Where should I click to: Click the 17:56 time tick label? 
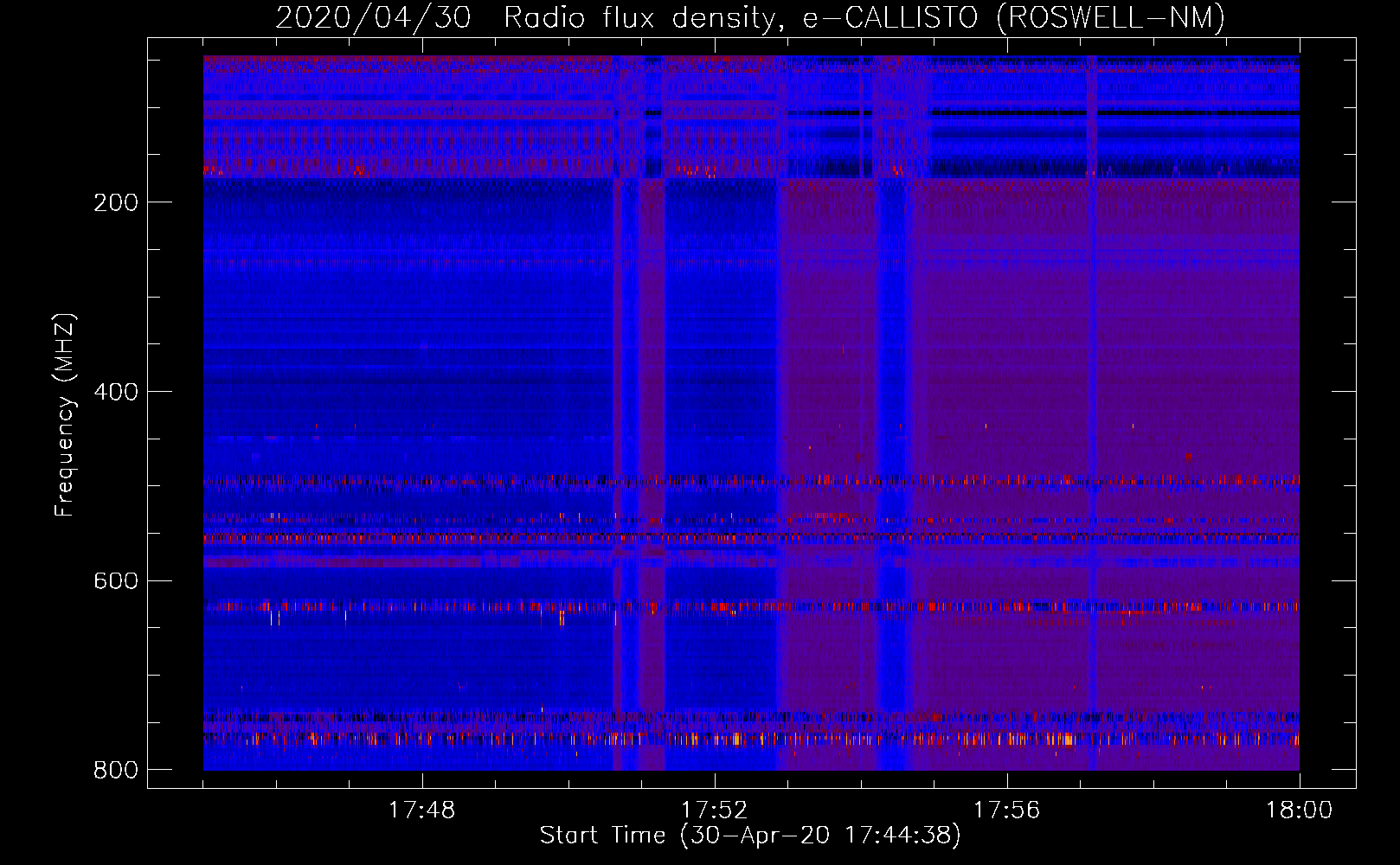coord(1006,811)
